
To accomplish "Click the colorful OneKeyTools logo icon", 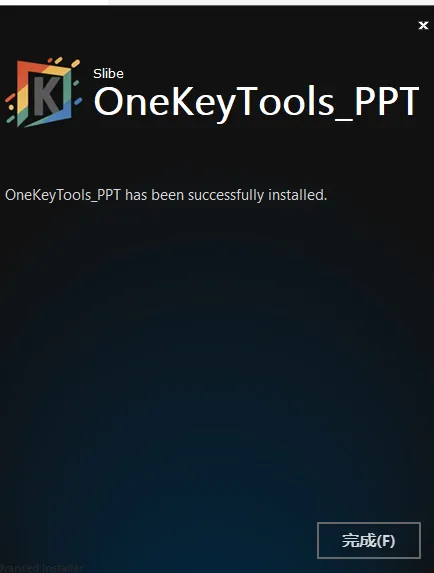I will click(43, 92).
